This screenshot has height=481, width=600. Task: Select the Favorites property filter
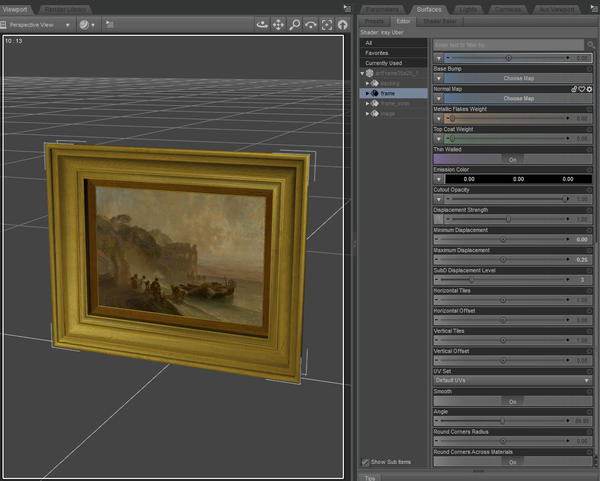[x=393, y=53]
